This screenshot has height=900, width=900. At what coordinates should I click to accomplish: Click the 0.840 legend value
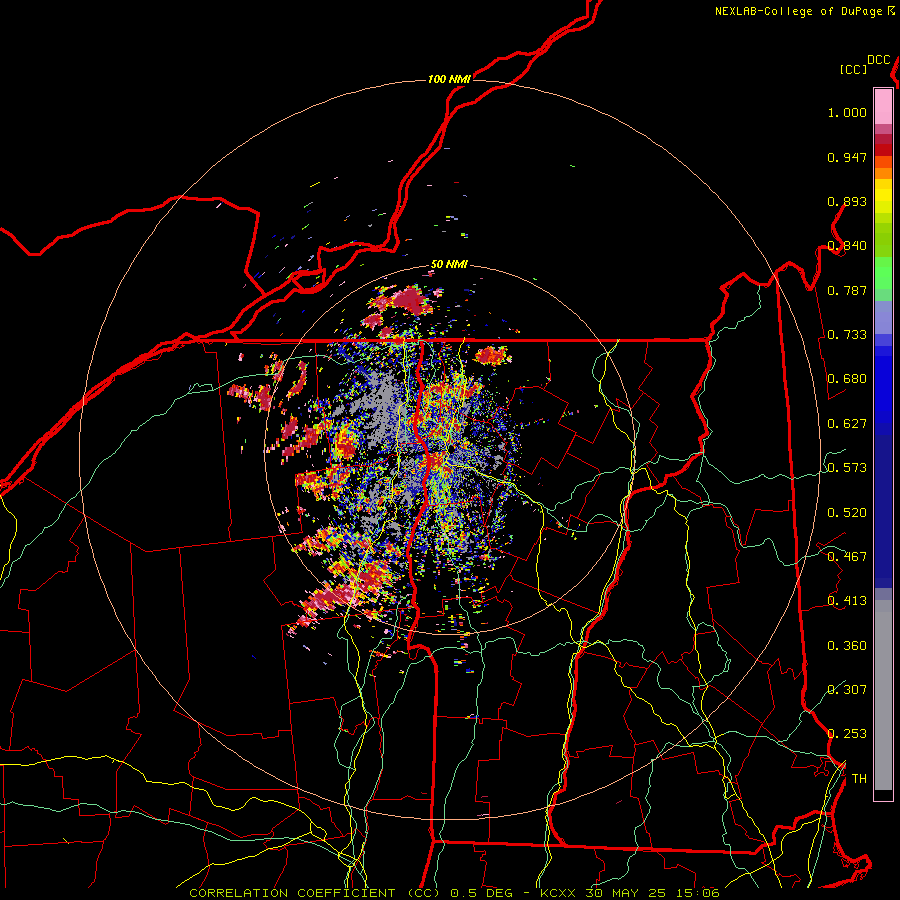[x=847, y=246]
